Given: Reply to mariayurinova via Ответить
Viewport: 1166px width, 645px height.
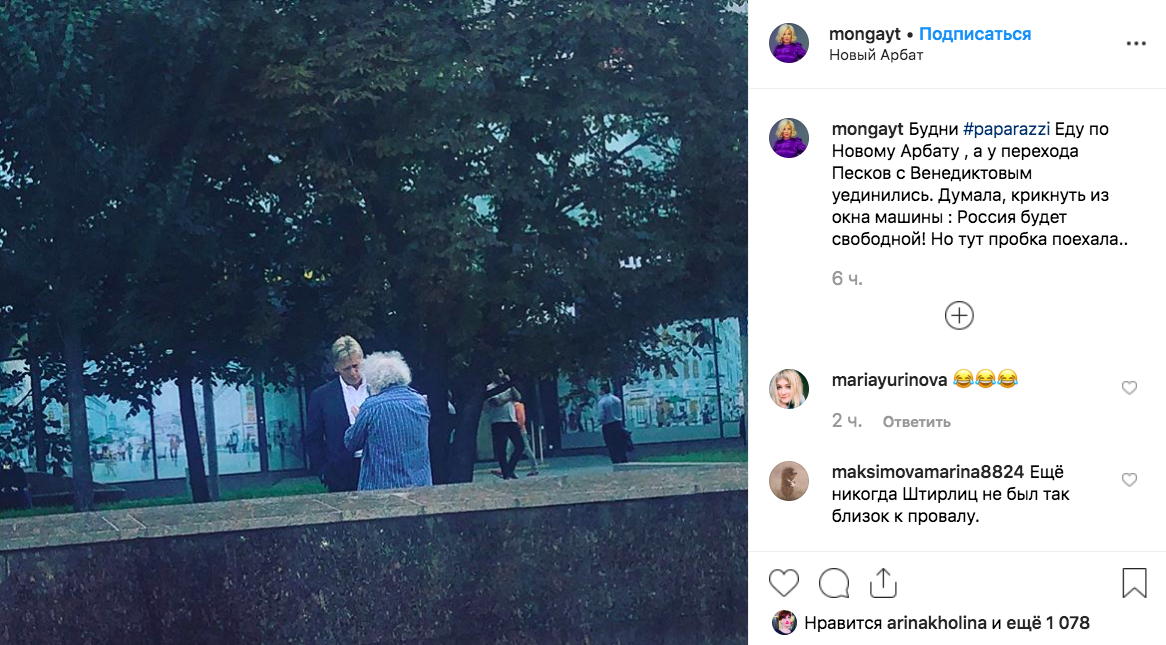Looking at the screenshot, I should 916,422.
